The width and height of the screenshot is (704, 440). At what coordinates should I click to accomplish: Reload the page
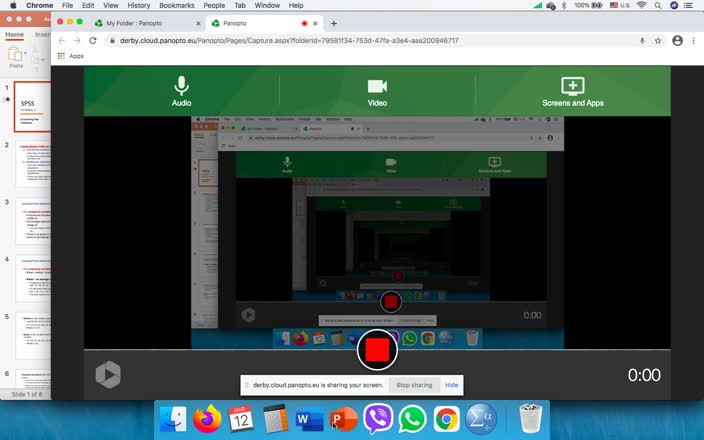coord(92,41)
